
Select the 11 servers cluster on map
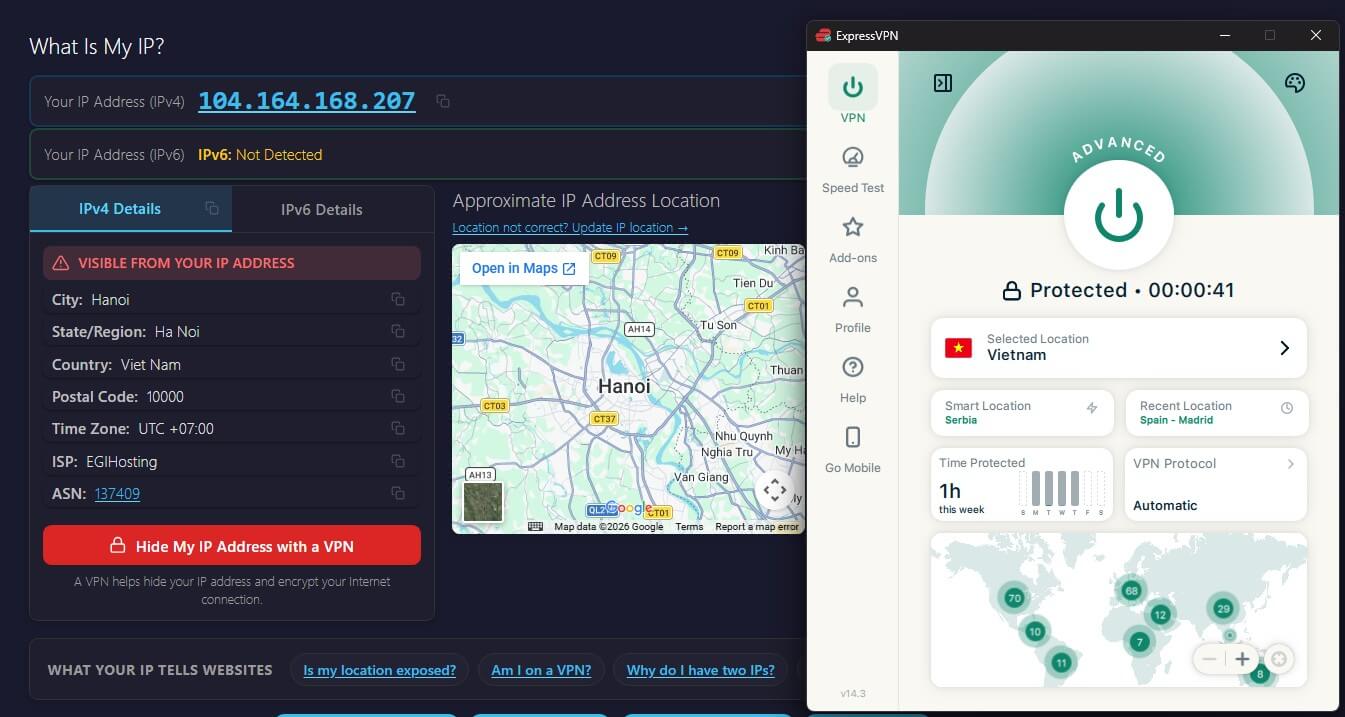point(1061,662)
